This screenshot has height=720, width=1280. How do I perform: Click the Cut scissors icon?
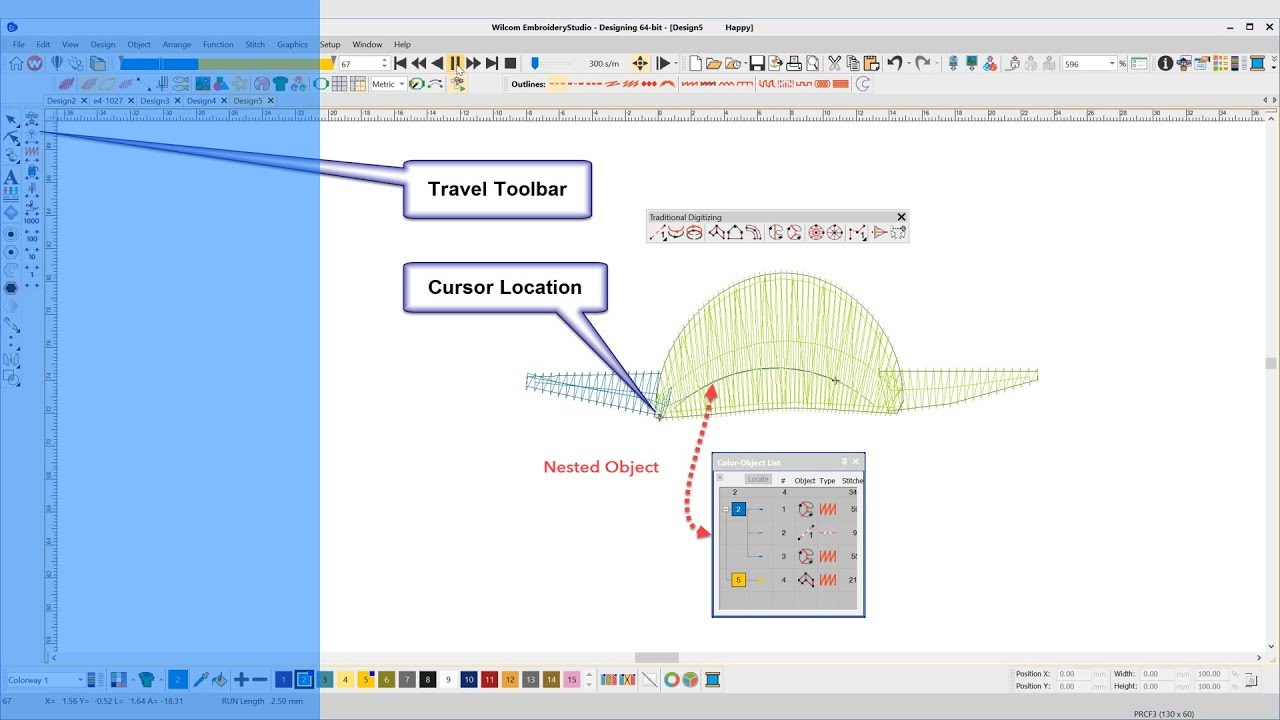click(x=835, y=63)
